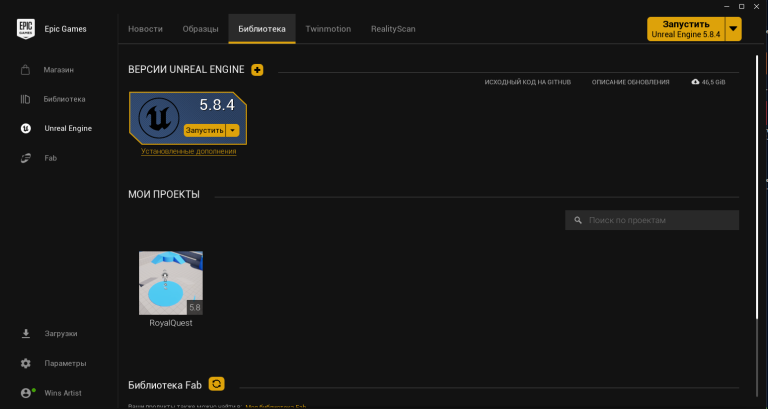768x409 pixels.
Task: Click the Библиотека label in the sidebar
Action: point(64,99)
